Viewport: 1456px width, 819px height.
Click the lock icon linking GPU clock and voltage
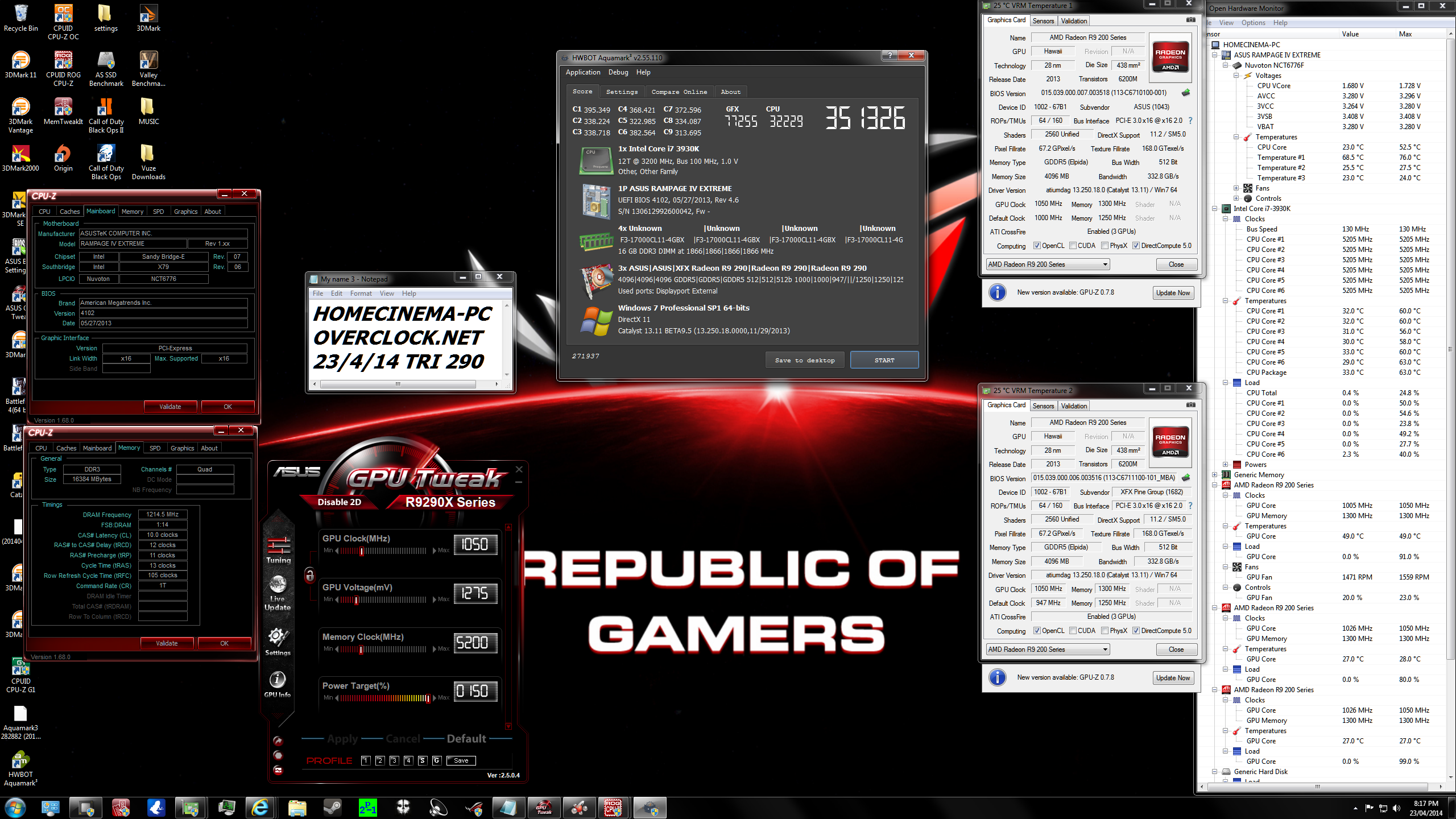(x=309, y=575)
